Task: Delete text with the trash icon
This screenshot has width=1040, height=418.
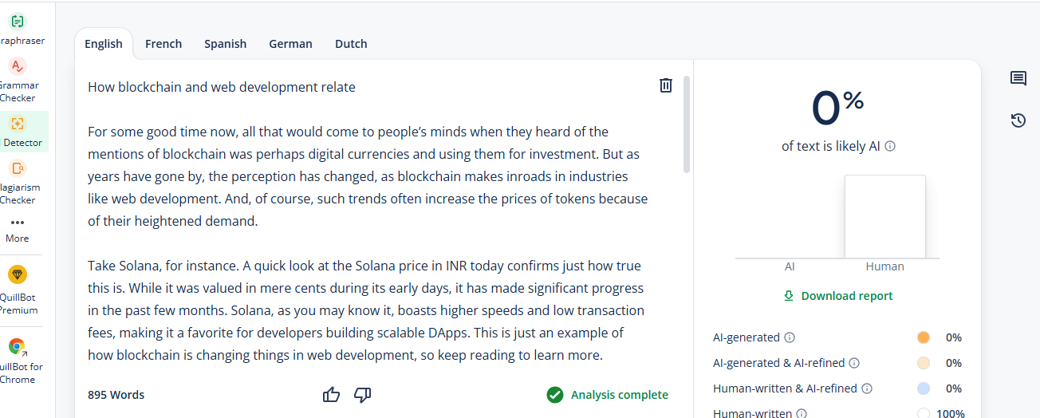Action: pos(666,86)
